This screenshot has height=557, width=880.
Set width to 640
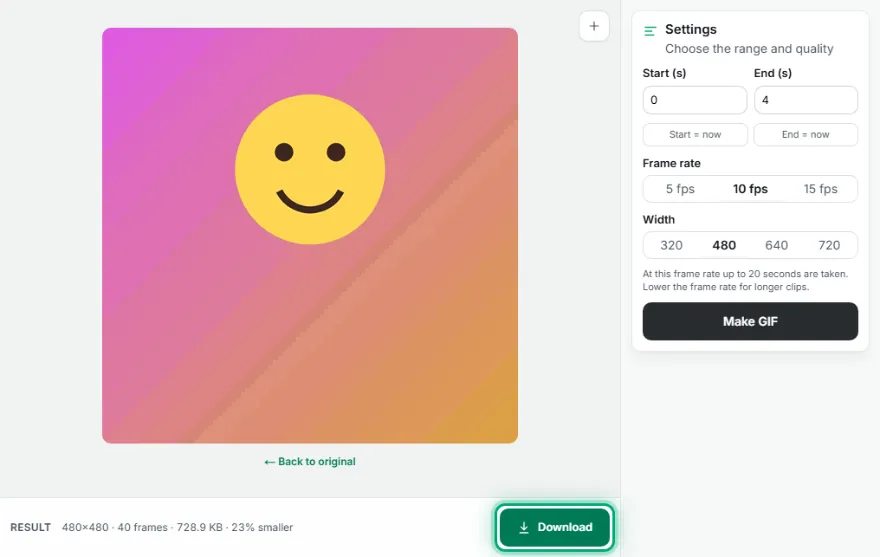tap(776, 245)
